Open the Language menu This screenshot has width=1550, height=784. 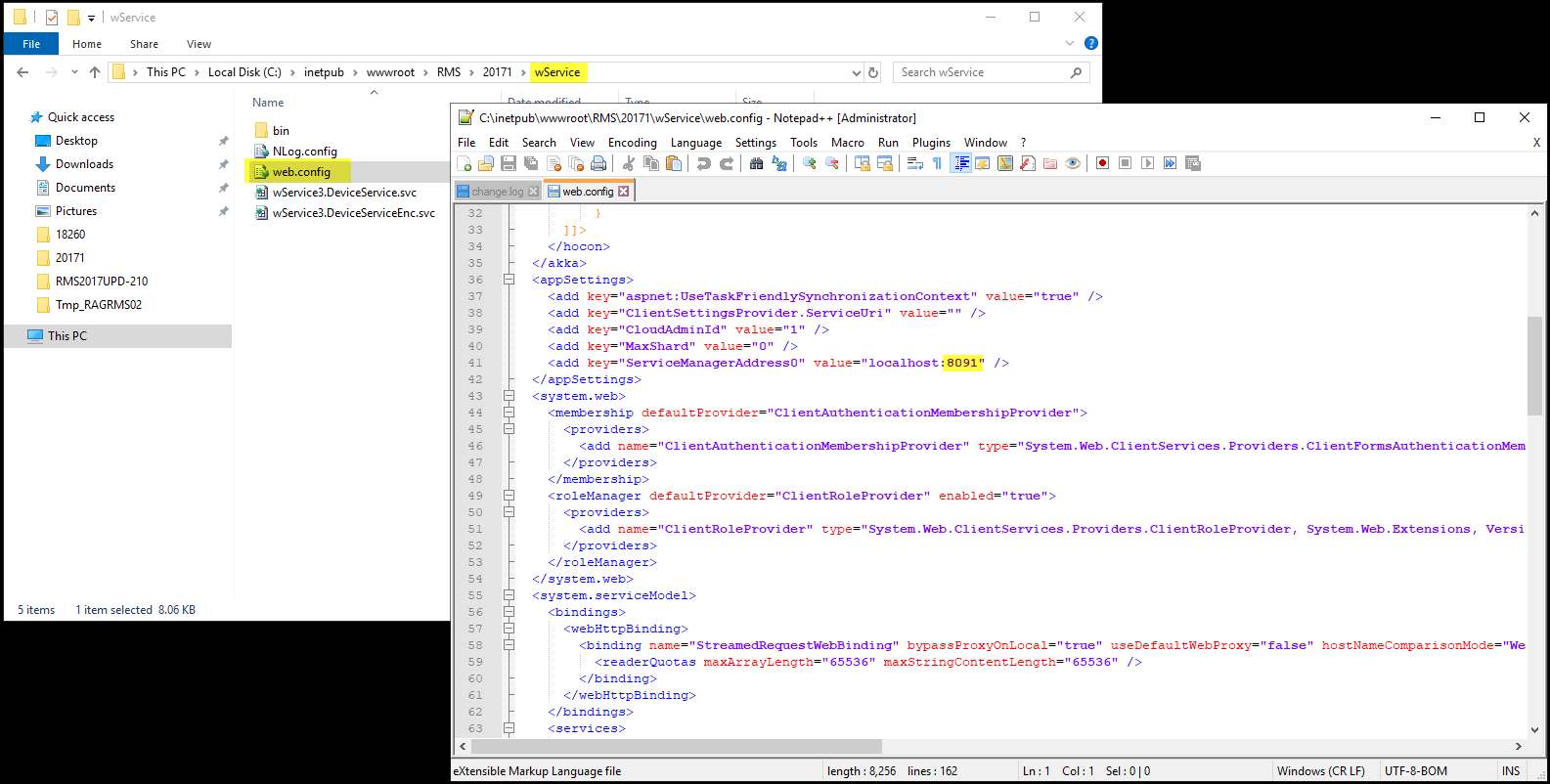(x=696, y=143)
